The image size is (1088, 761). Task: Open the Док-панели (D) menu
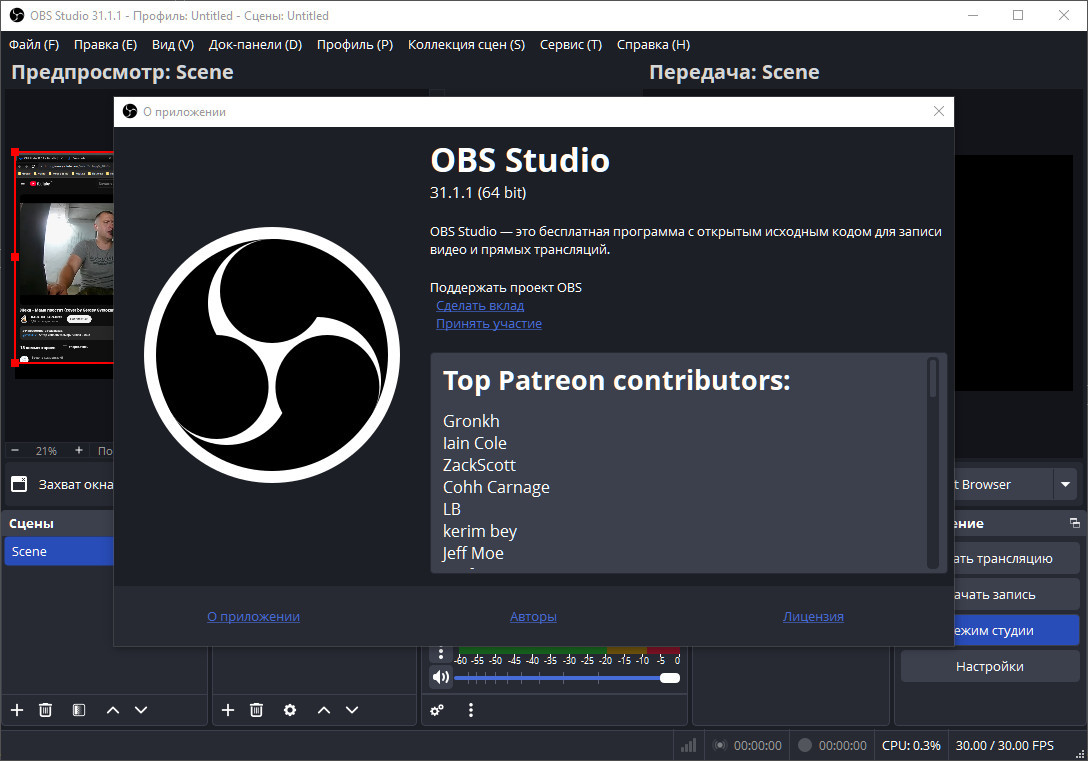pyautogui.click(x=255, y=44)
